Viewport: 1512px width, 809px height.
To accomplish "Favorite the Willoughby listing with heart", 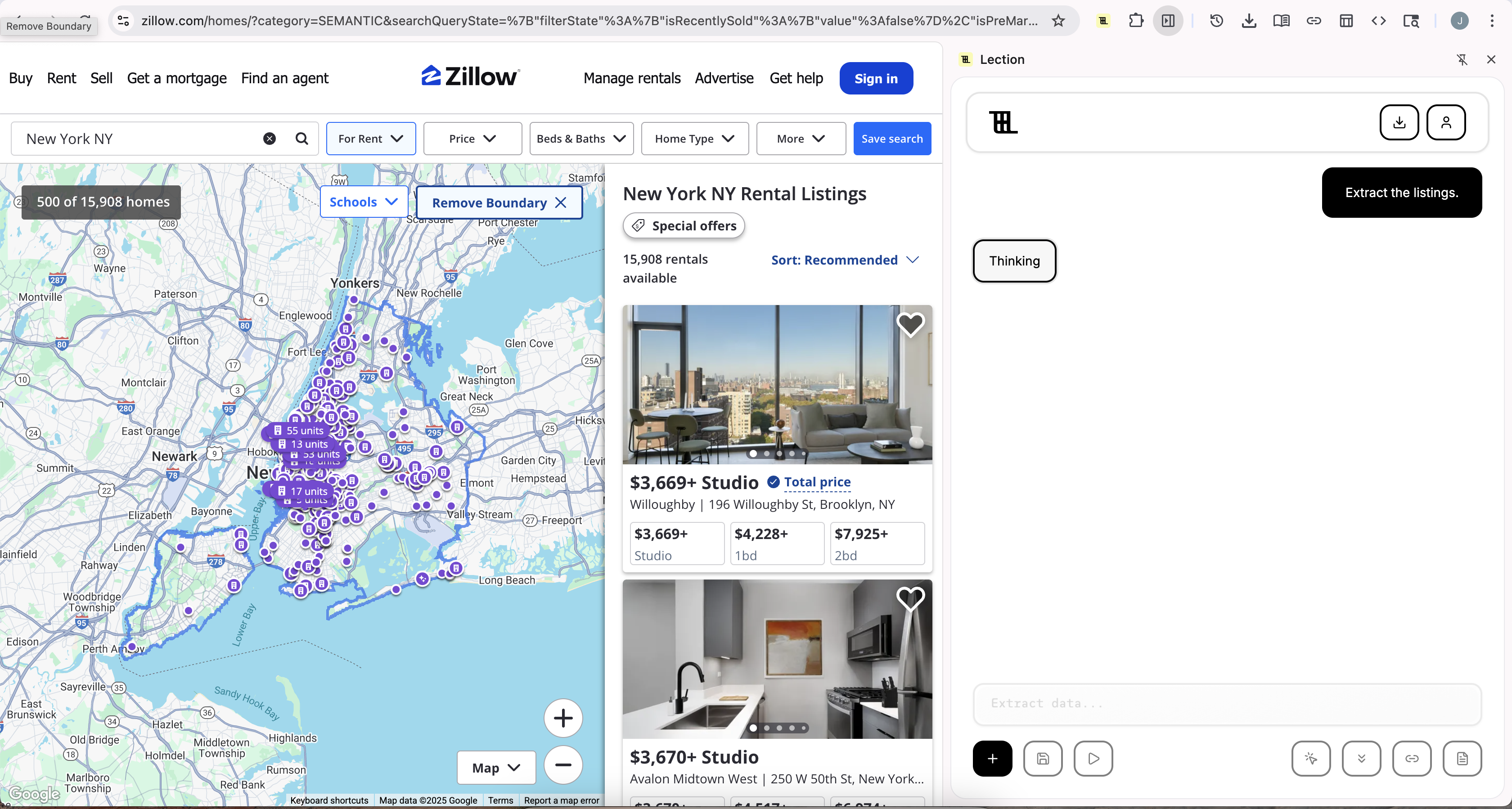I will (910, 324).
